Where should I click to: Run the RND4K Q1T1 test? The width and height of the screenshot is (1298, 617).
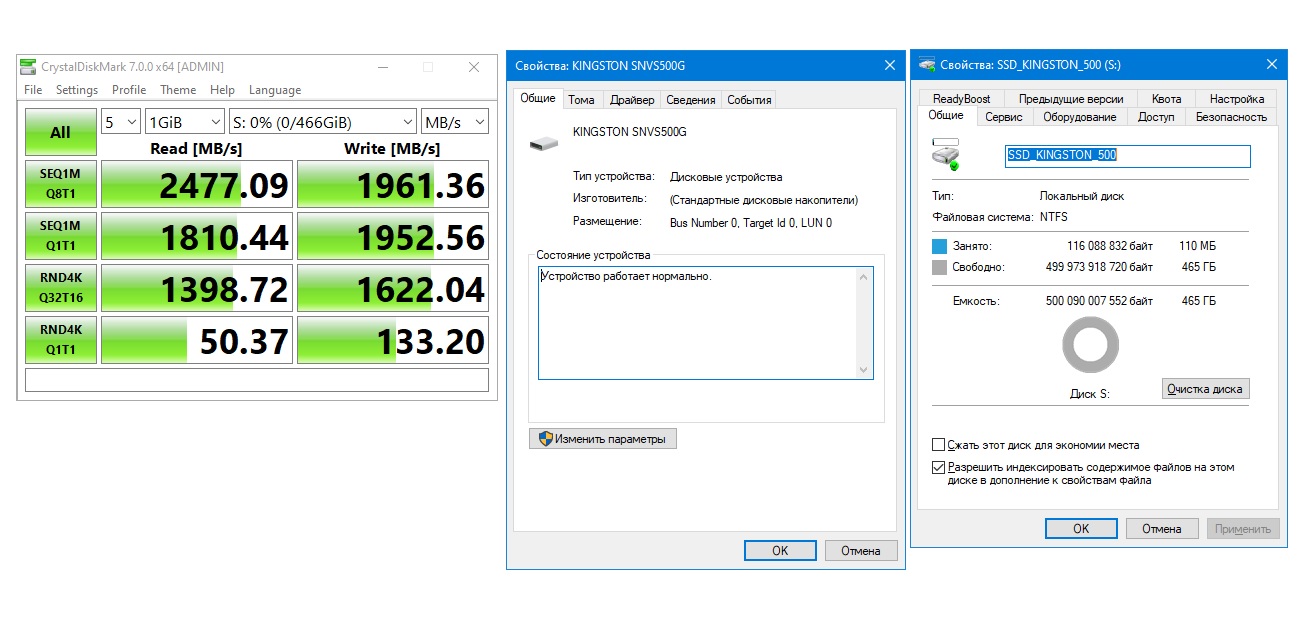point(61,340)
